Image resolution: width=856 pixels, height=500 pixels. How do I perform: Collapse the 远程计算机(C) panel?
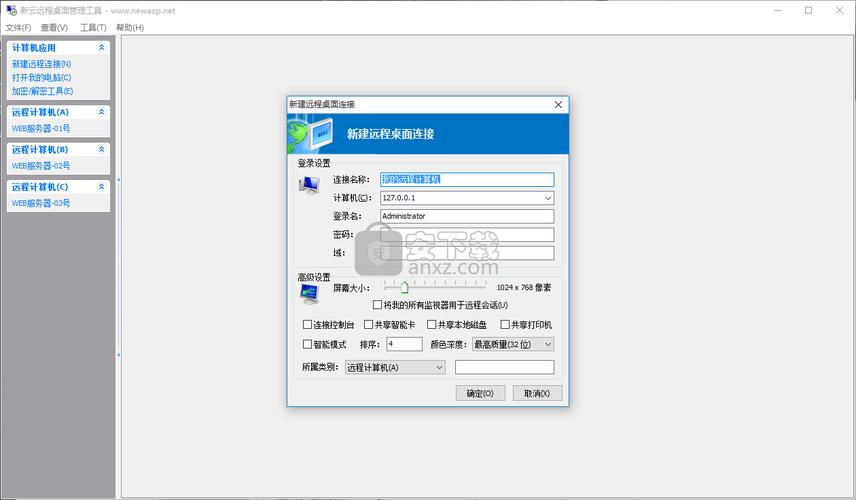tap(101, 187)
